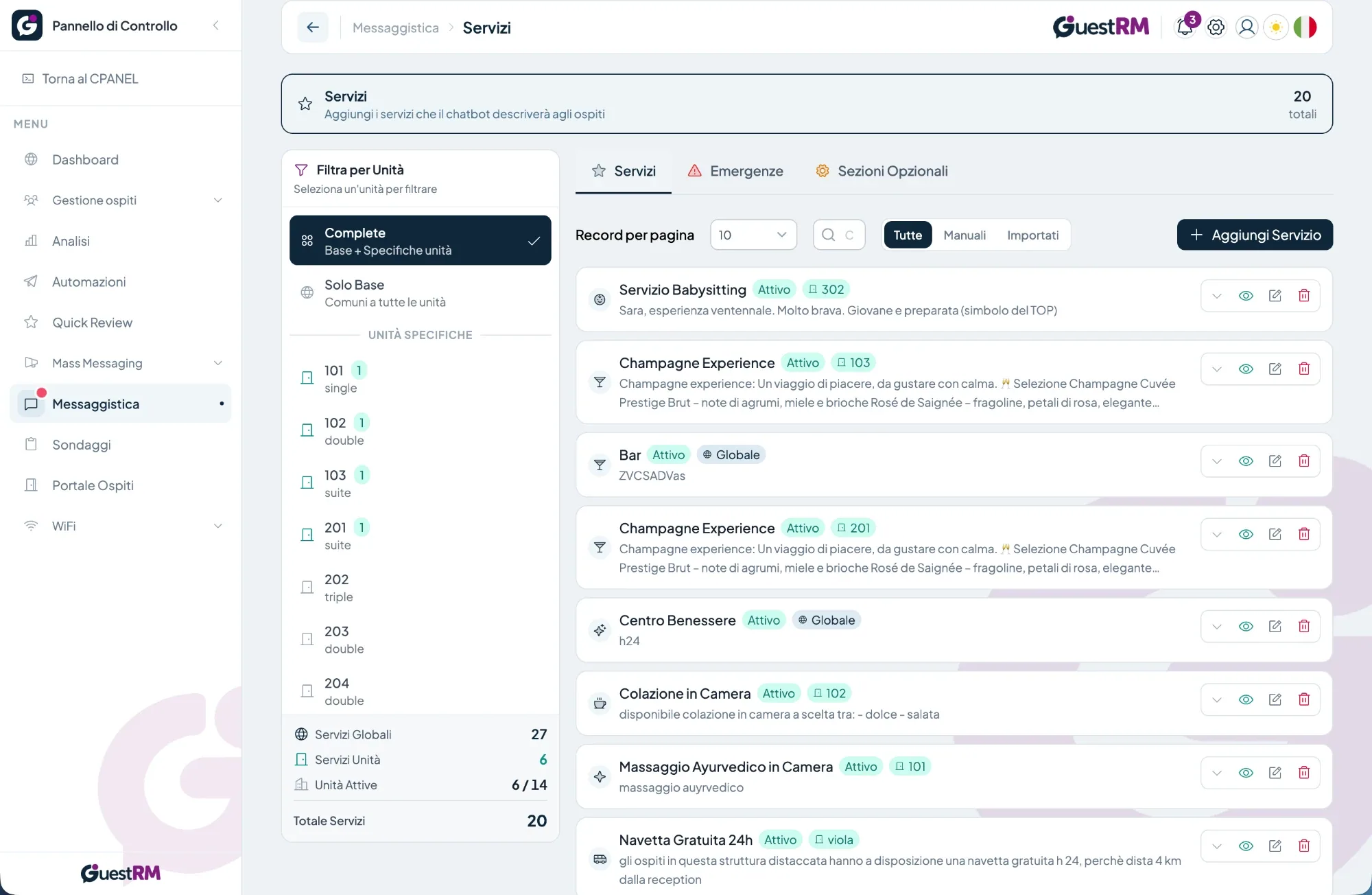Image resolution: width=1372 pixels, height=895 pixels.
Task: Edit the Centro Benessere service
Action: point(1275,627)
